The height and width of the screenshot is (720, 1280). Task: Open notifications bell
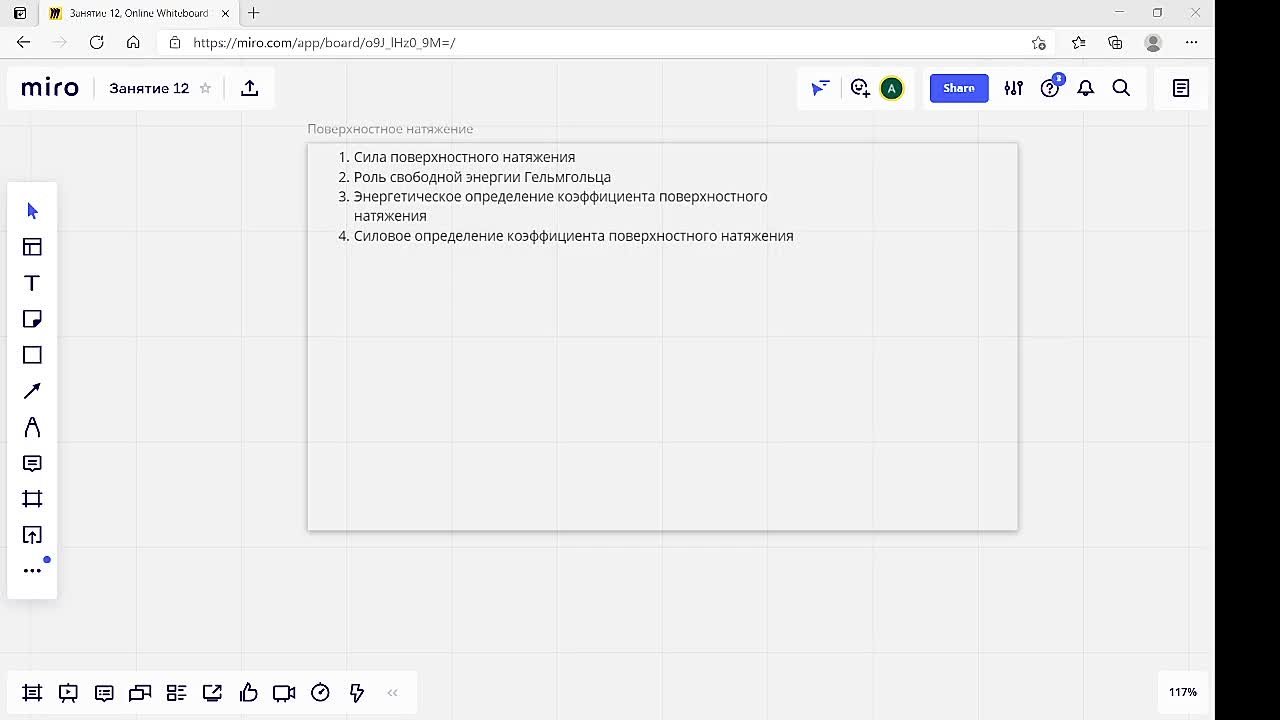[1086, 88]
